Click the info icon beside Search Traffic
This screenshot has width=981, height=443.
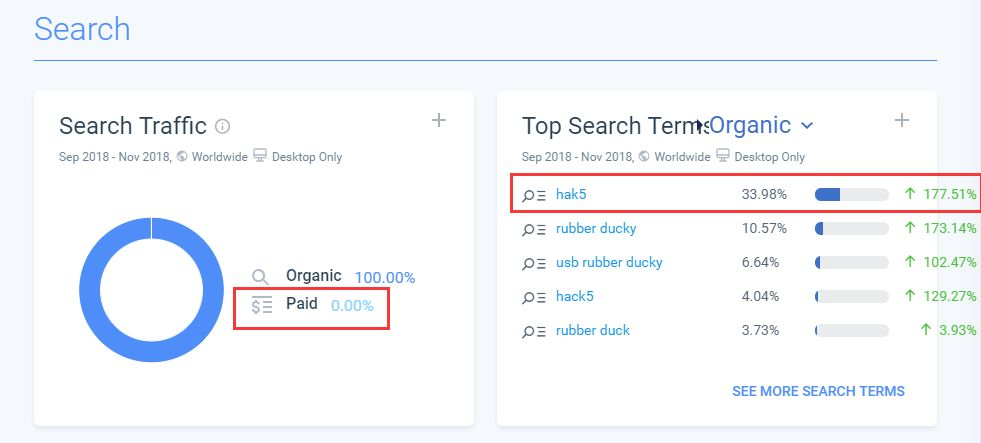tap(222, 126)
